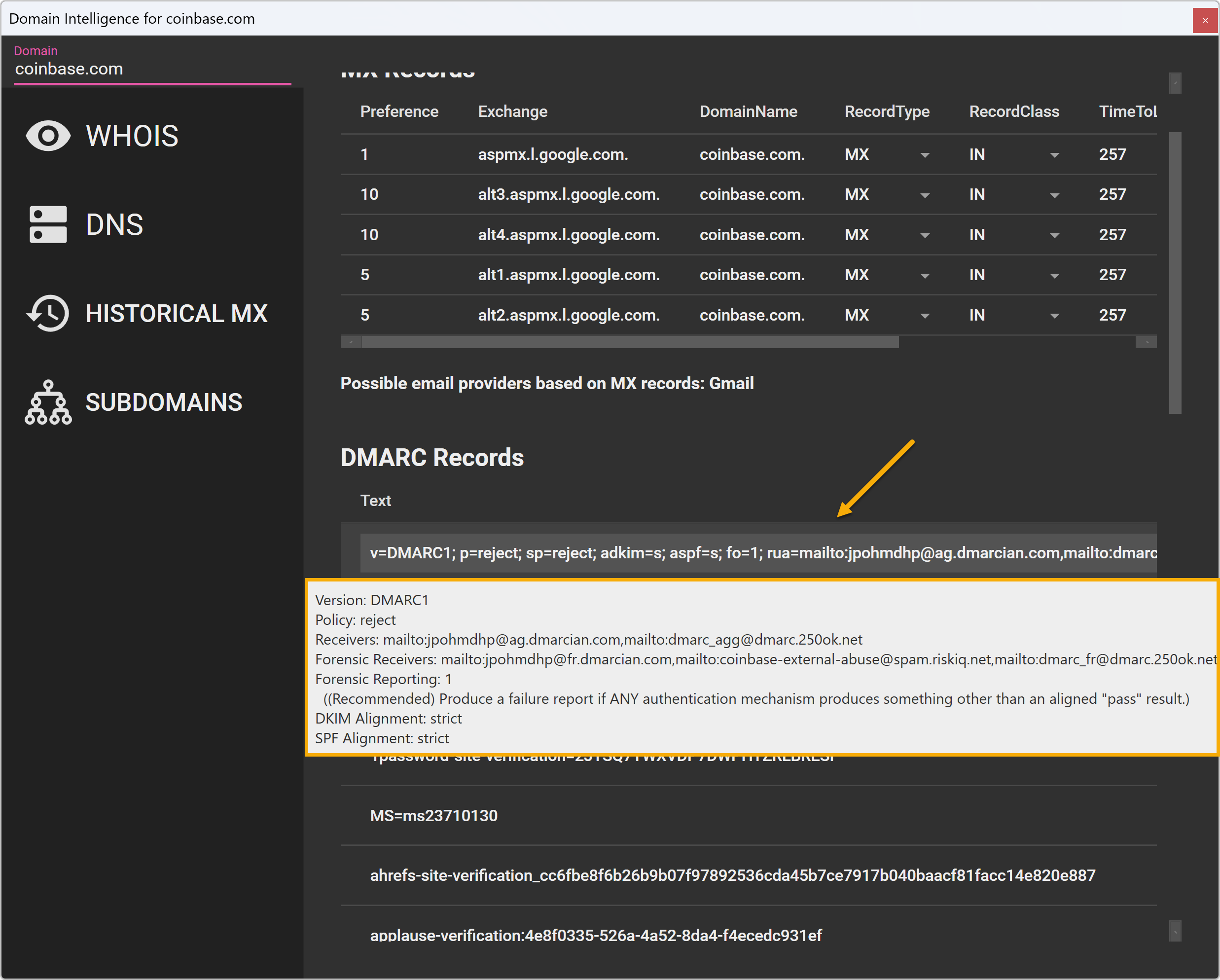This screenshot has width=1220, height=980.
Task: Close the Domain Intelligence window
Action: pos(1205,20)
